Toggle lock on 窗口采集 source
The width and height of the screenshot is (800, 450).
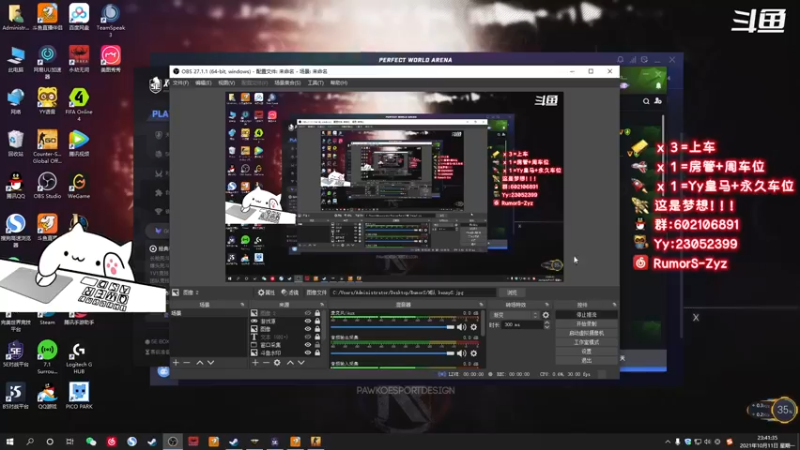click(317, 345)
